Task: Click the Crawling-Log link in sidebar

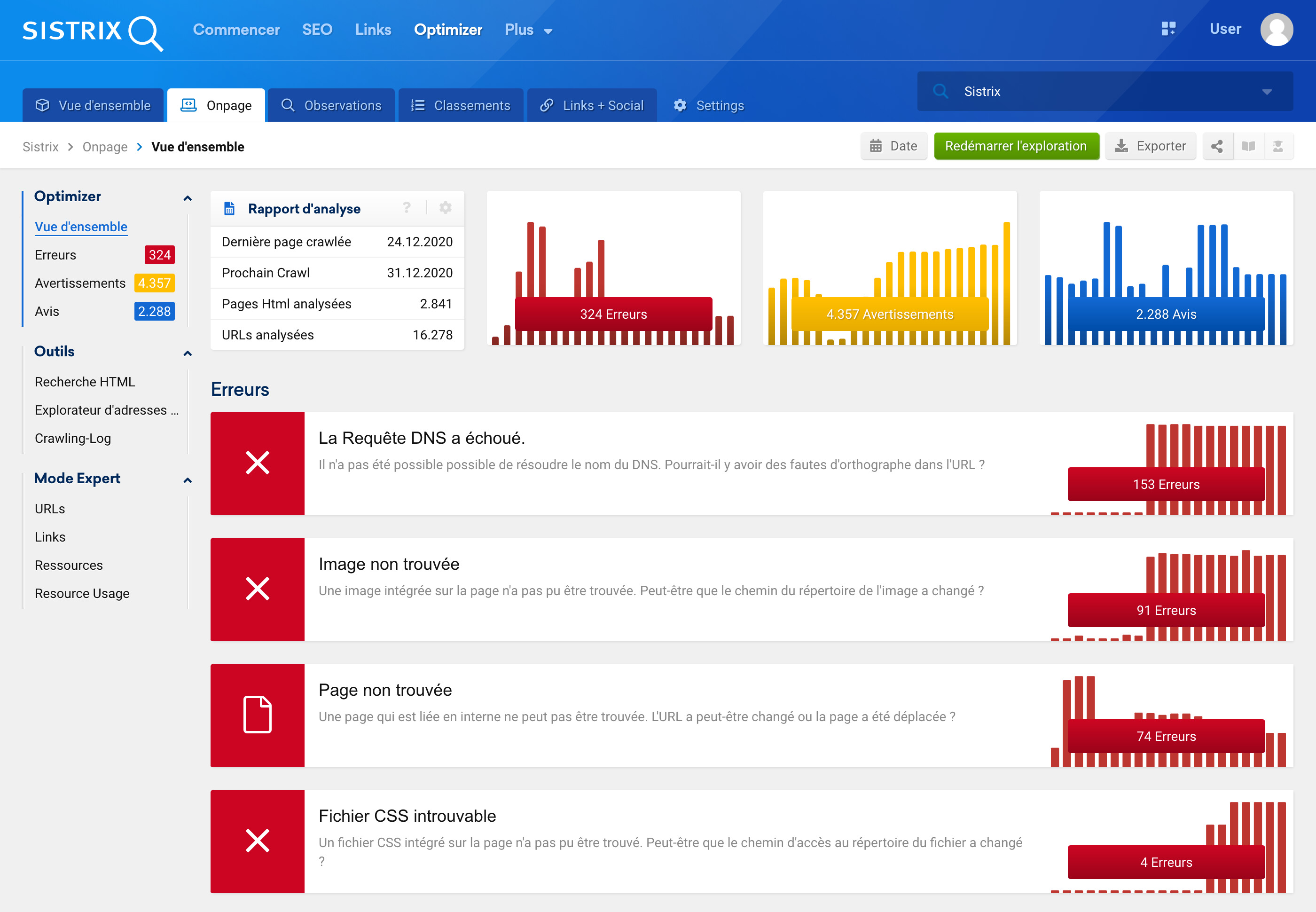Action: [x=72, y=437]
